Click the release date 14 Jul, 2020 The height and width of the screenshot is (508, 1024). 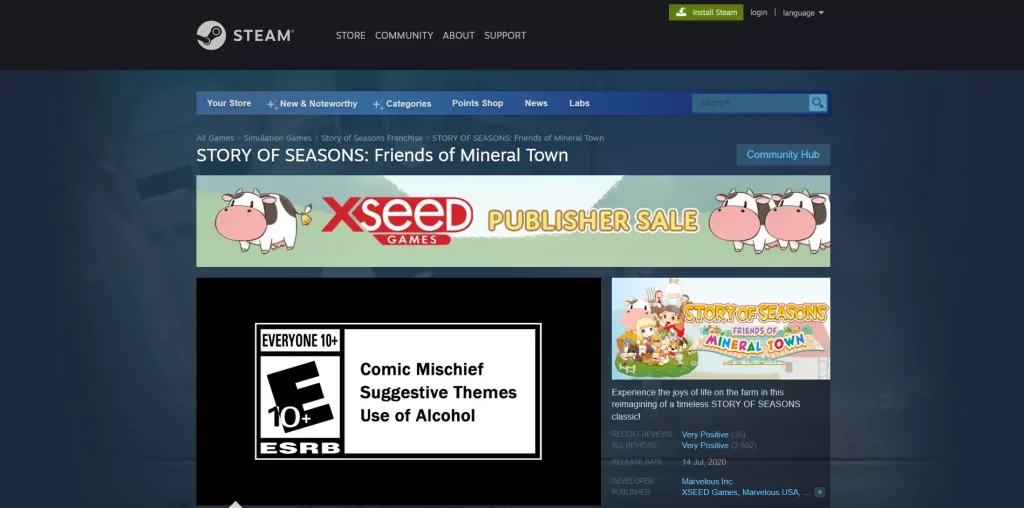pyautogui.click(x=704, y=462)
